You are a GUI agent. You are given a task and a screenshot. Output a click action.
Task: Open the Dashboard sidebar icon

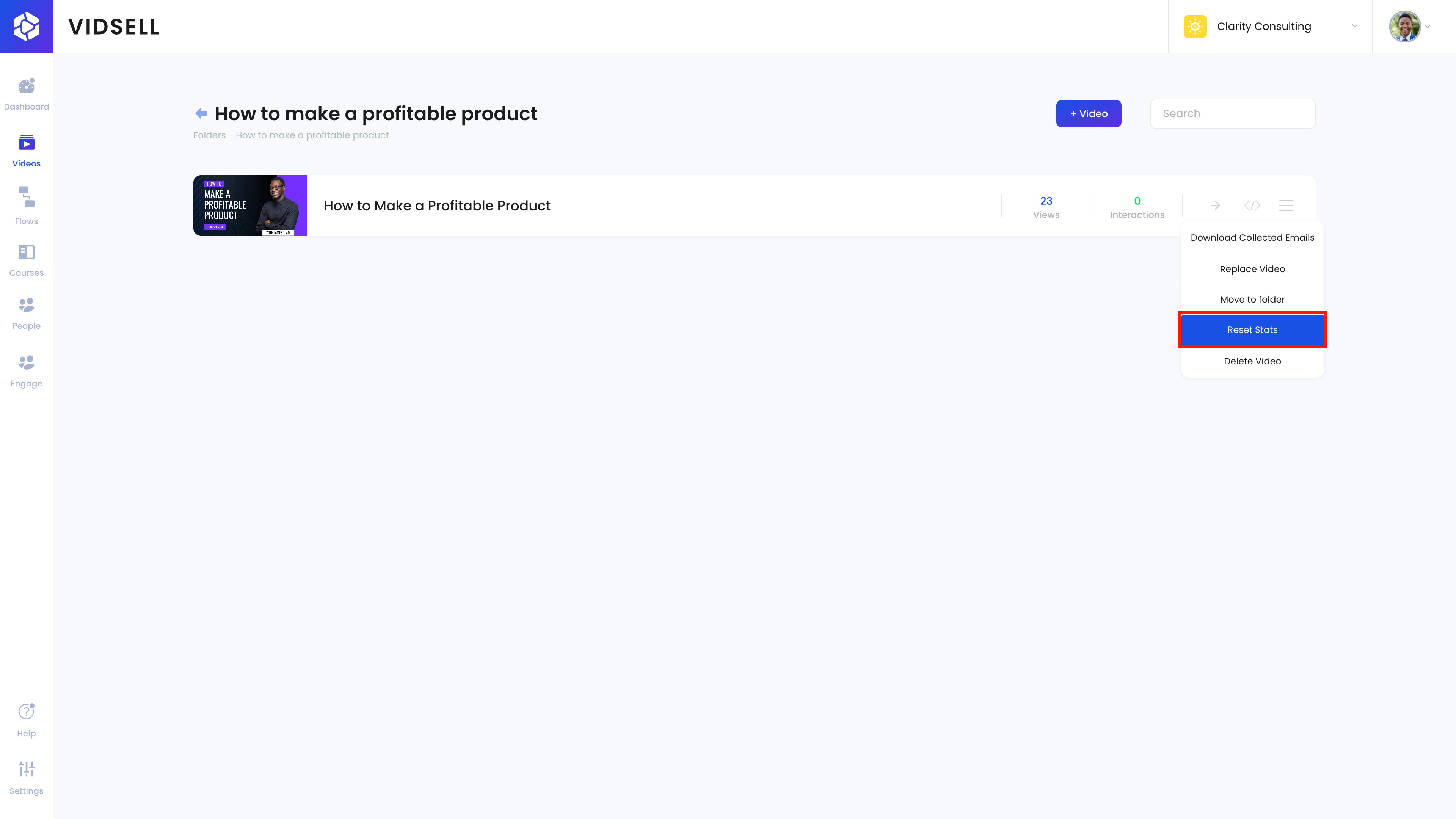click(x=26, y=86)
